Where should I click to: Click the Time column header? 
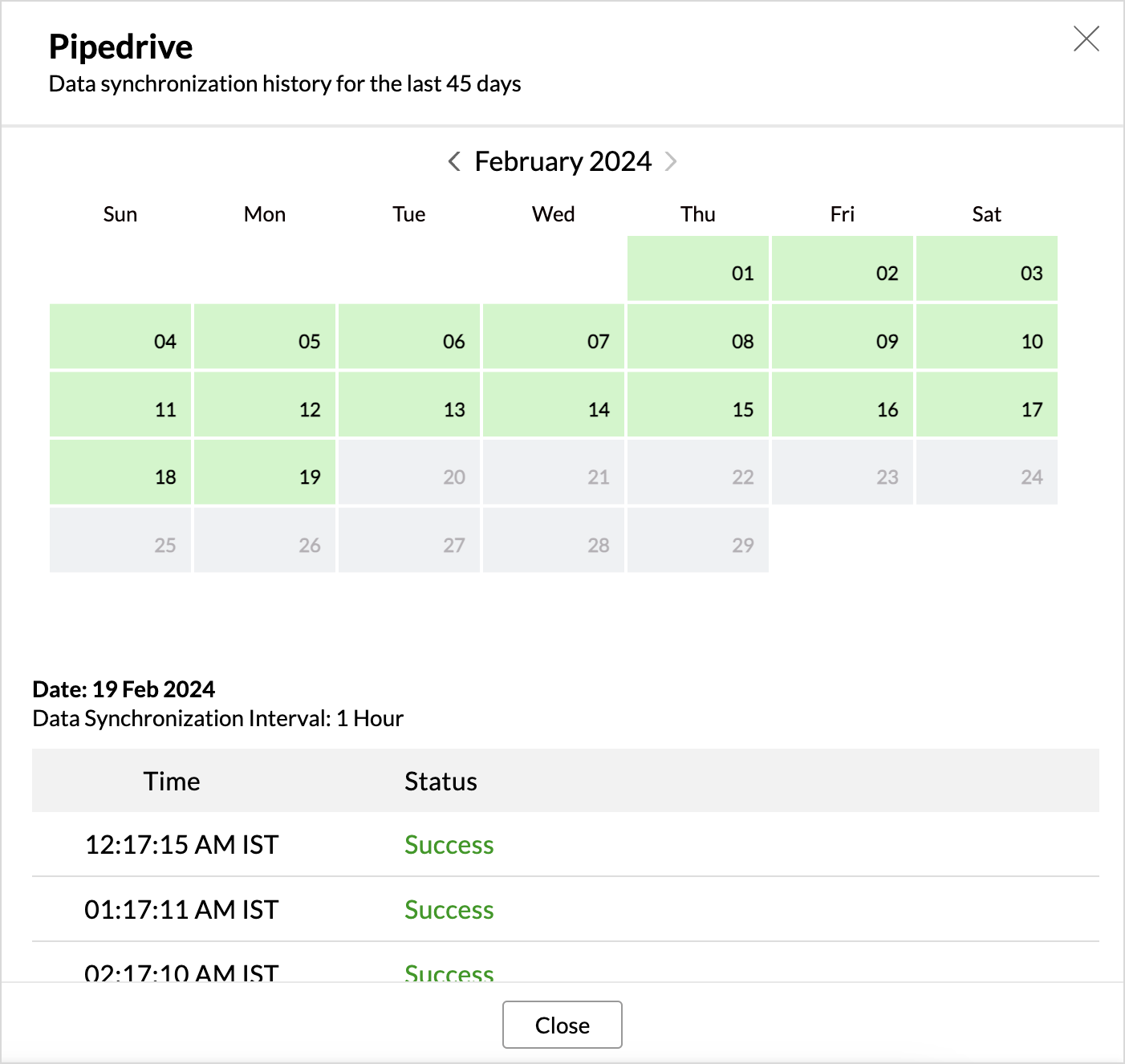click(x=172, y=781)
